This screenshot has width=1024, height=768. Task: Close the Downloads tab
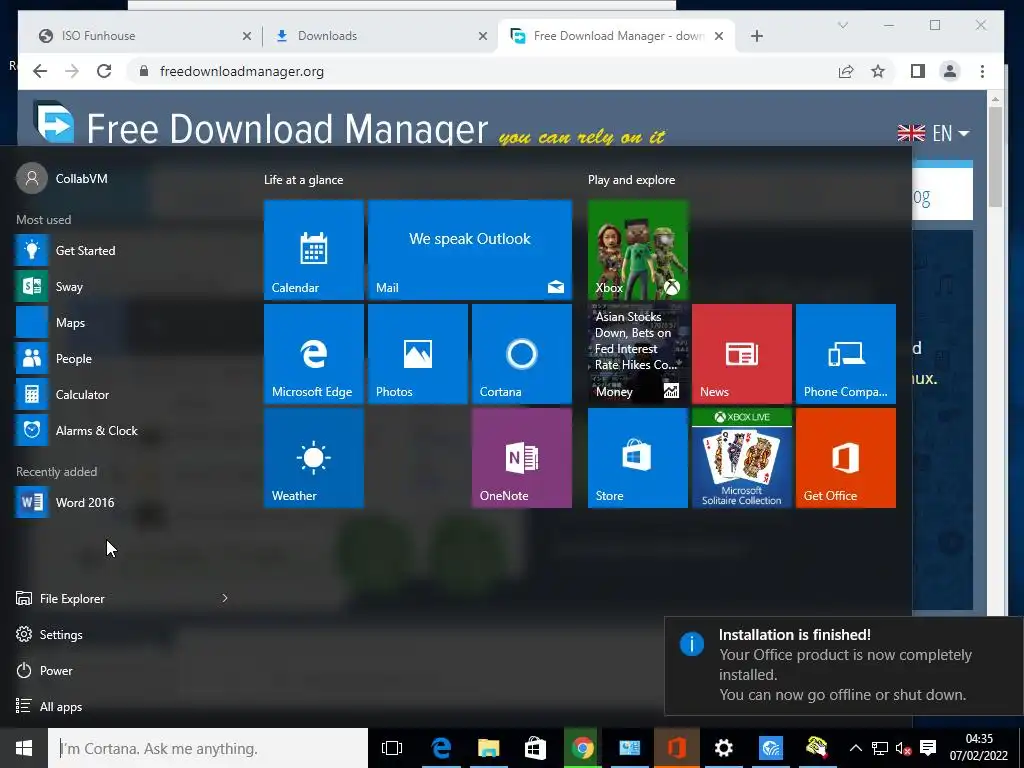tap(483, 36)
